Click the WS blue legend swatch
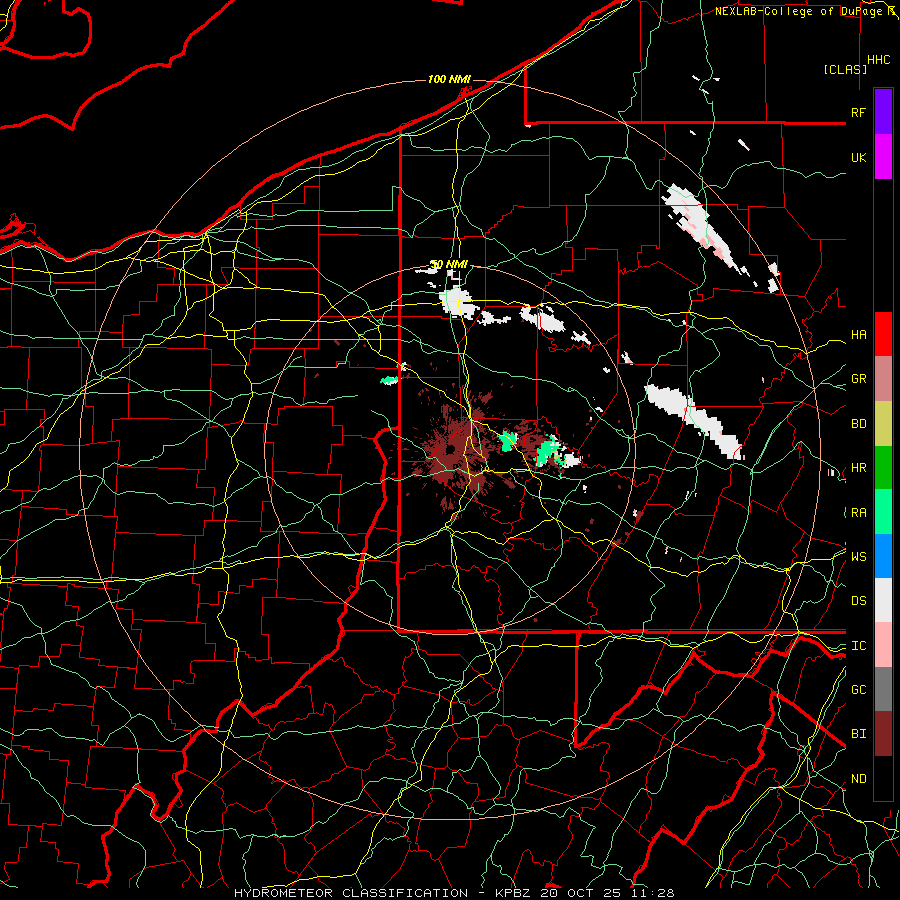This screenshot has width=900, height=900. tap(883, 556)
